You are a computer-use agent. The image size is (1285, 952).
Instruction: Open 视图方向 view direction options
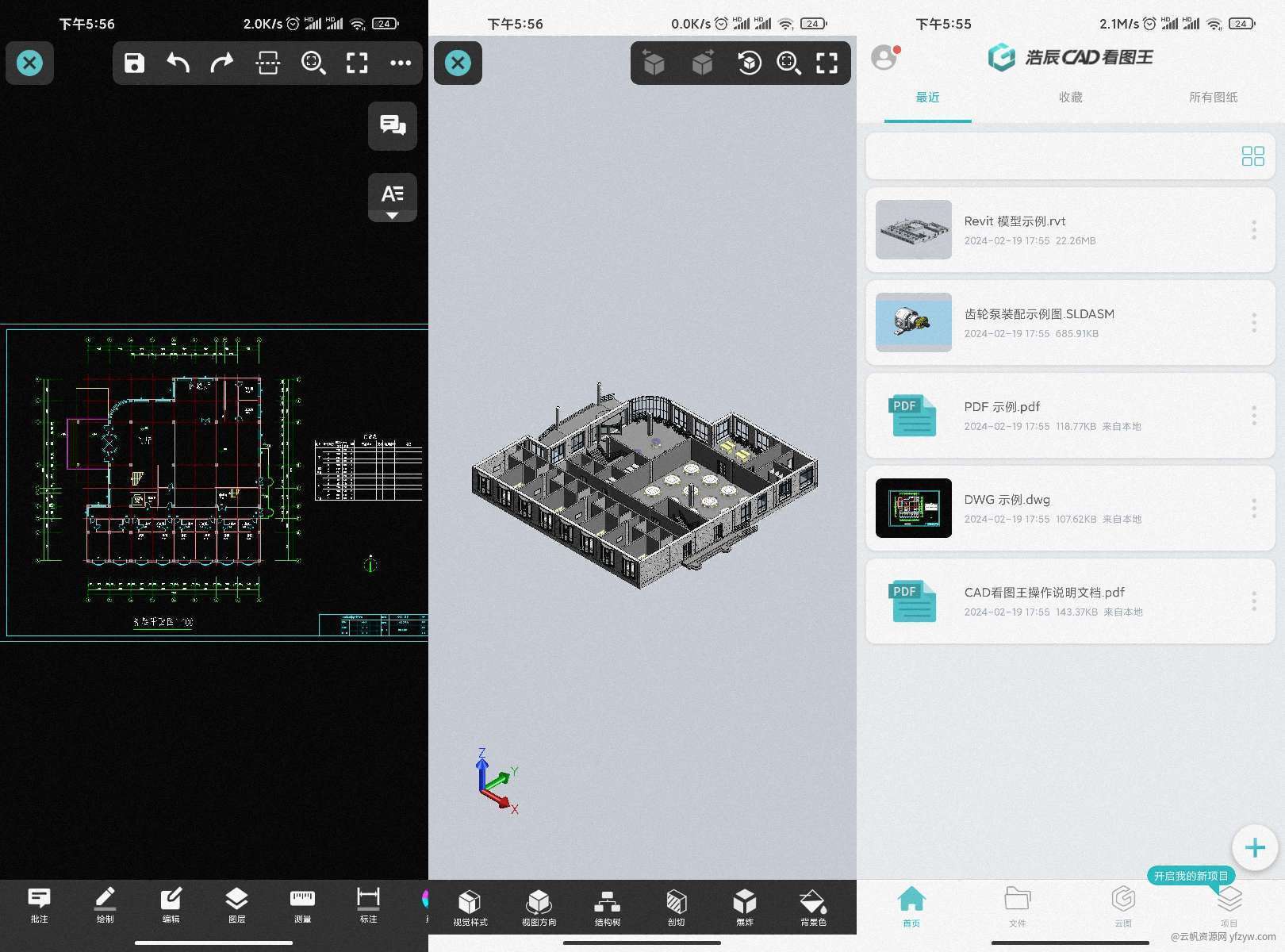click(539, 908)
